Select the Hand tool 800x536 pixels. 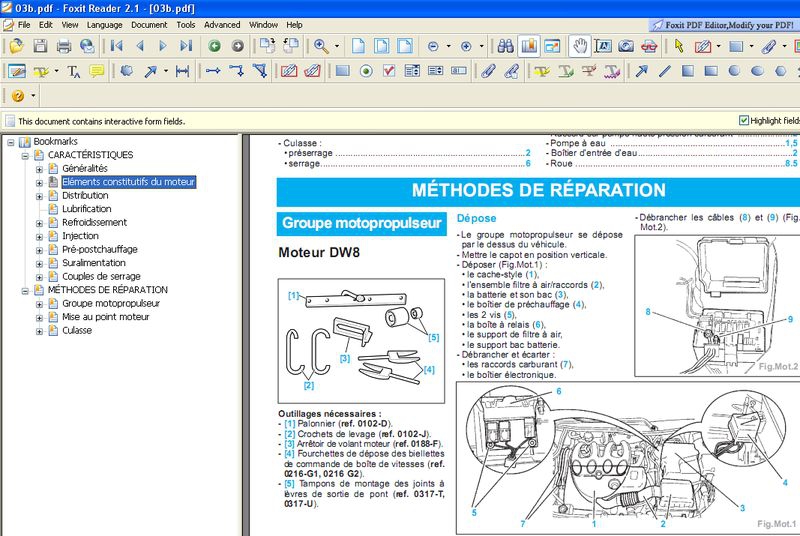point(580,46)
